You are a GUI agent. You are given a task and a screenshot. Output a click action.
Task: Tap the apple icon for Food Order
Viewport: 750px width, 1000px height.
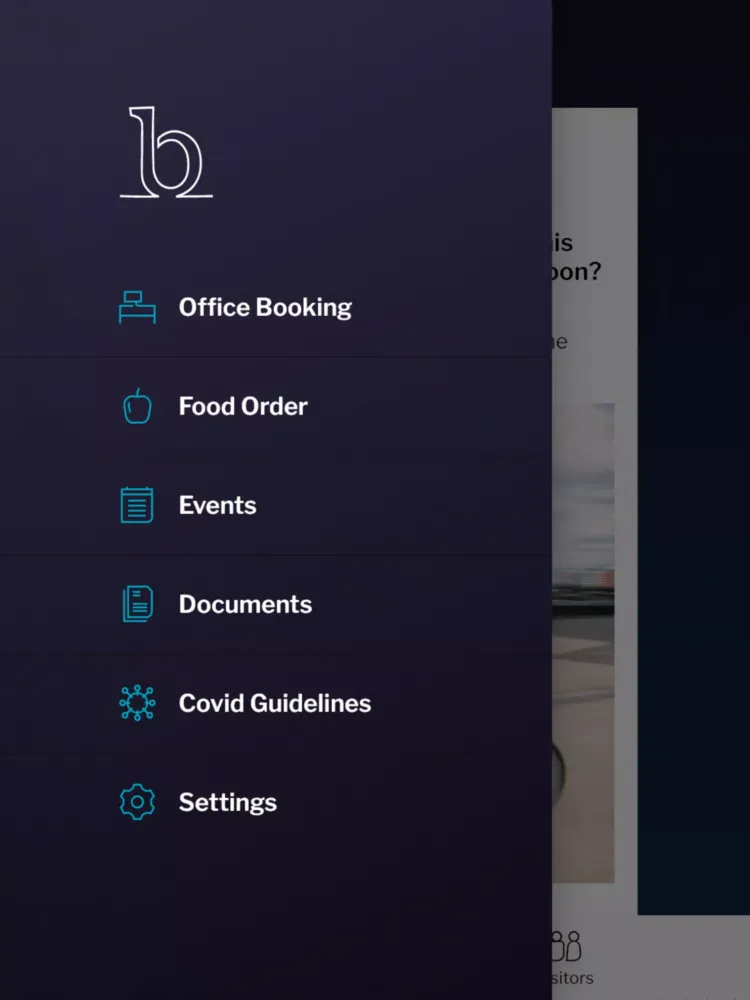[x=137, y=406]
